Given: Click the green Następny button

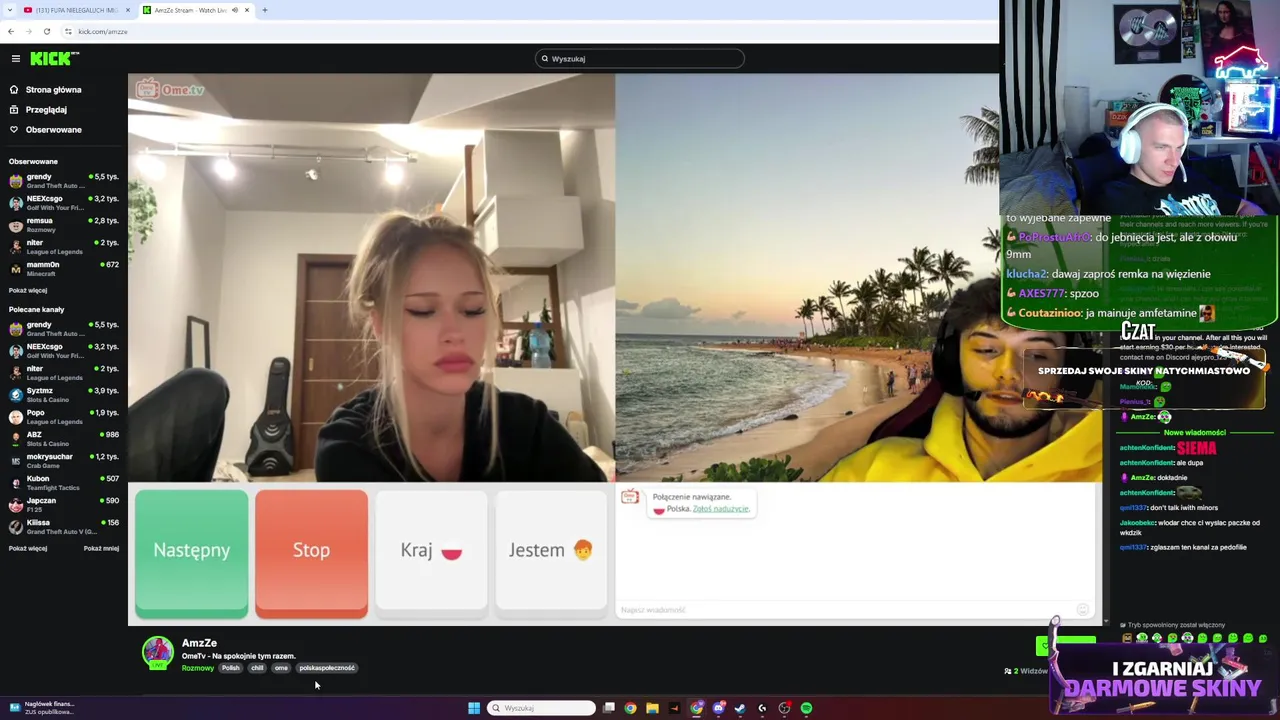Looking at the screenshot, I should [192, 553].
